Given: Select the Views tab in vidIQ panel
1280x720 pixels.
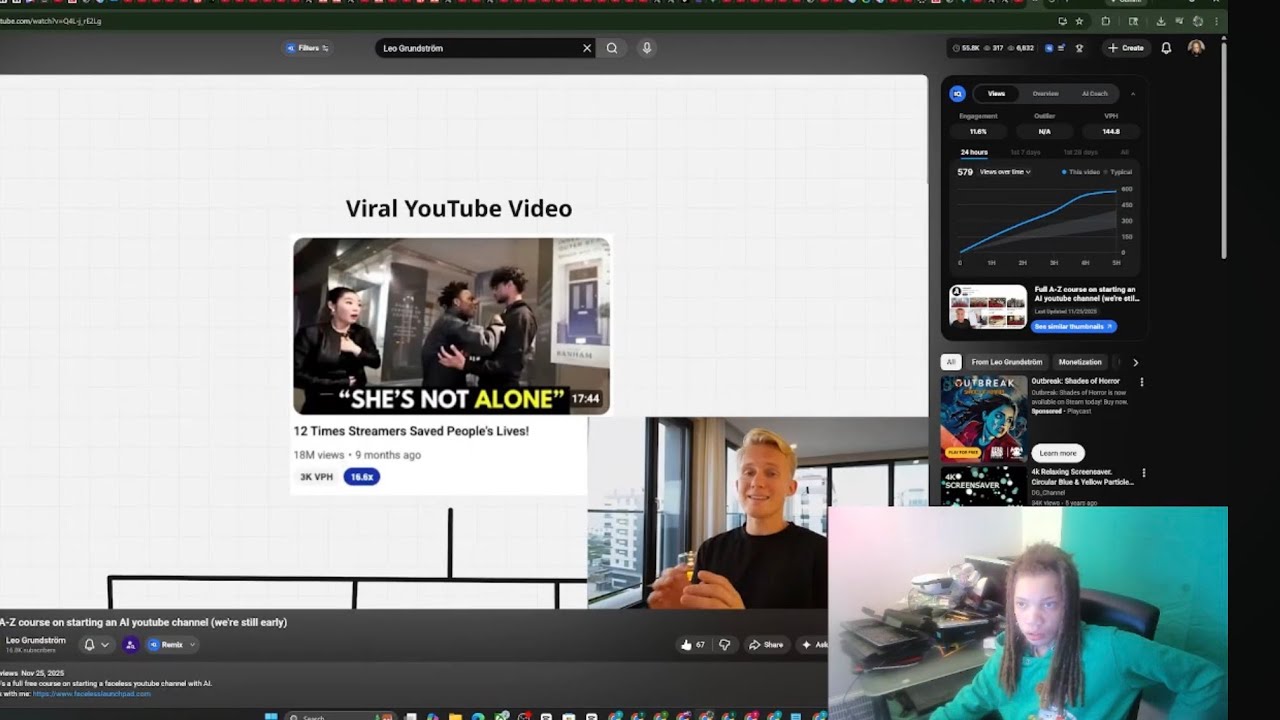Looking at the screenshot, I should (x=996, y=94).
